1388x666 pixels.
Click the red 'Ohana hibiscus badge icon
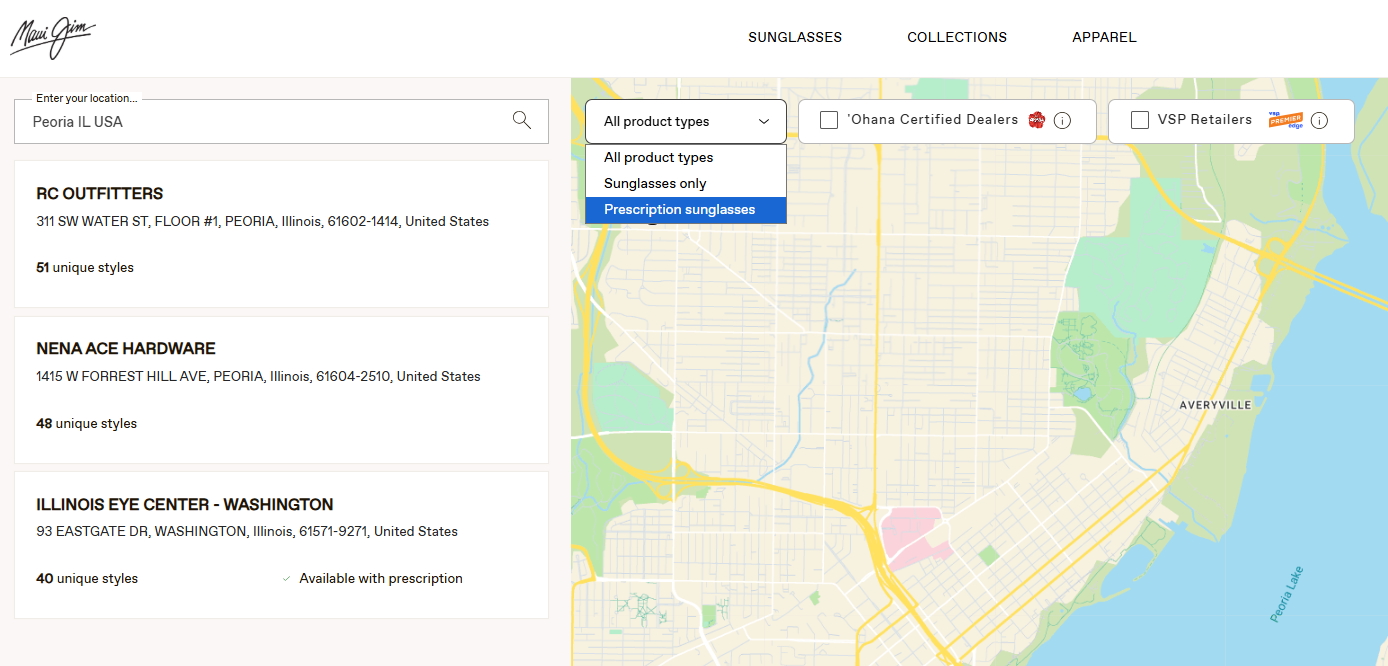pyautogui.click(x=1037, y=120)
